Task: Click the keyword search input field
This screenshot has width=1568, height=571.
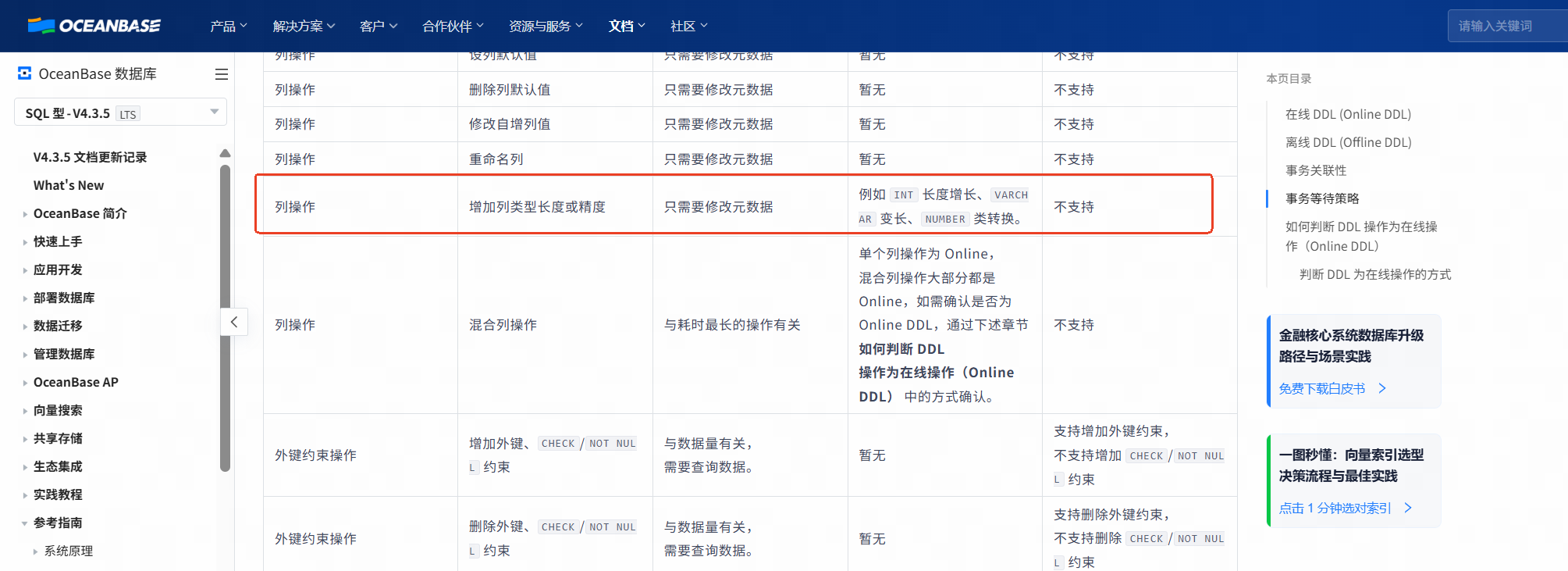Action: coord(1506,26)
